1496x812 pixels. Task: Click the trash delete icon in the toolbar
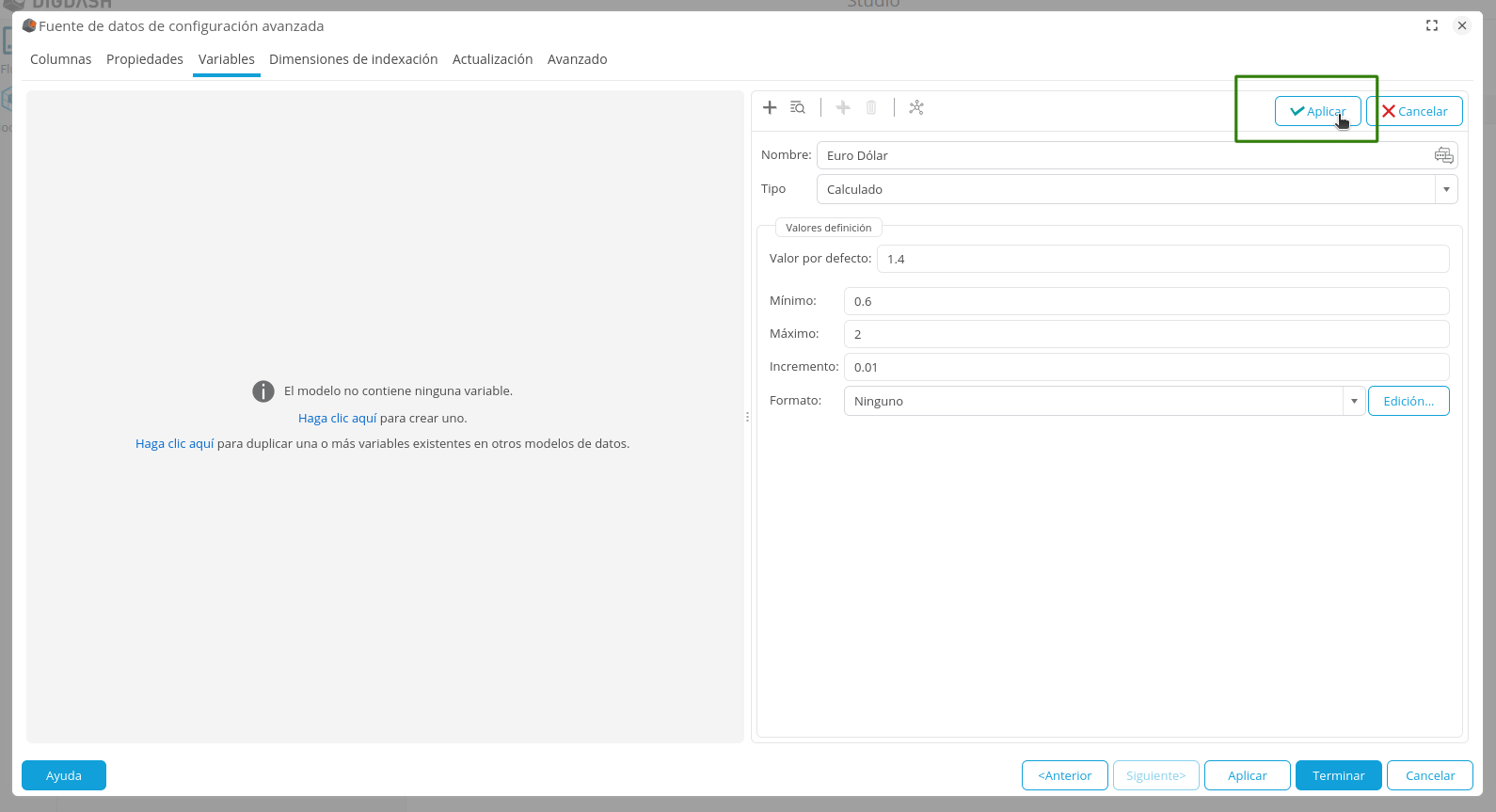click(x=871, y=107)
